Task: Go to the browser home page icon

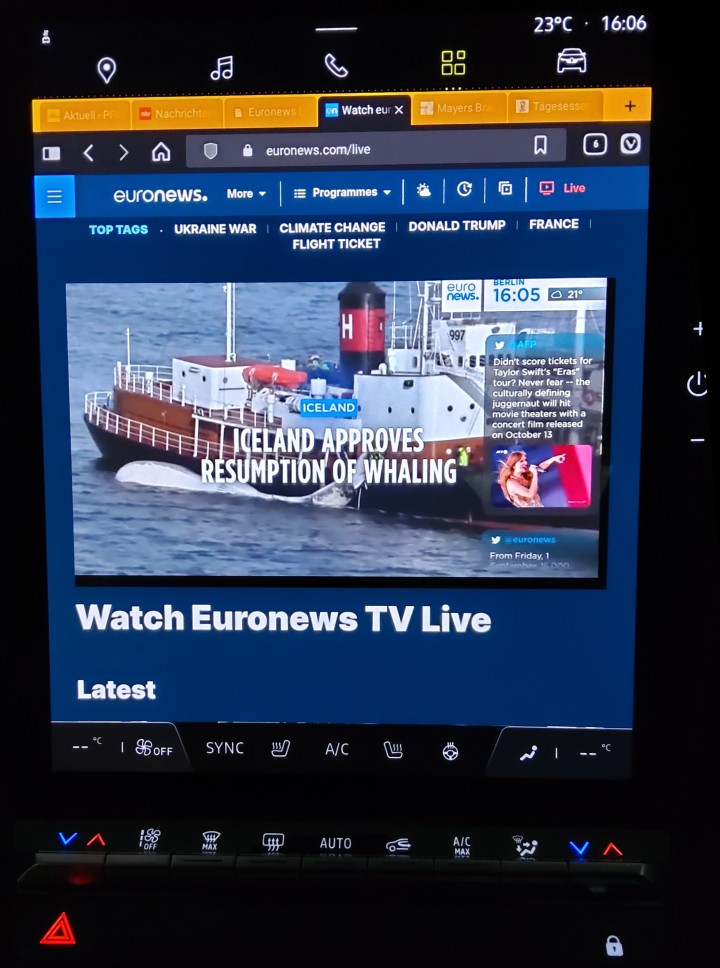Action: 161,151
